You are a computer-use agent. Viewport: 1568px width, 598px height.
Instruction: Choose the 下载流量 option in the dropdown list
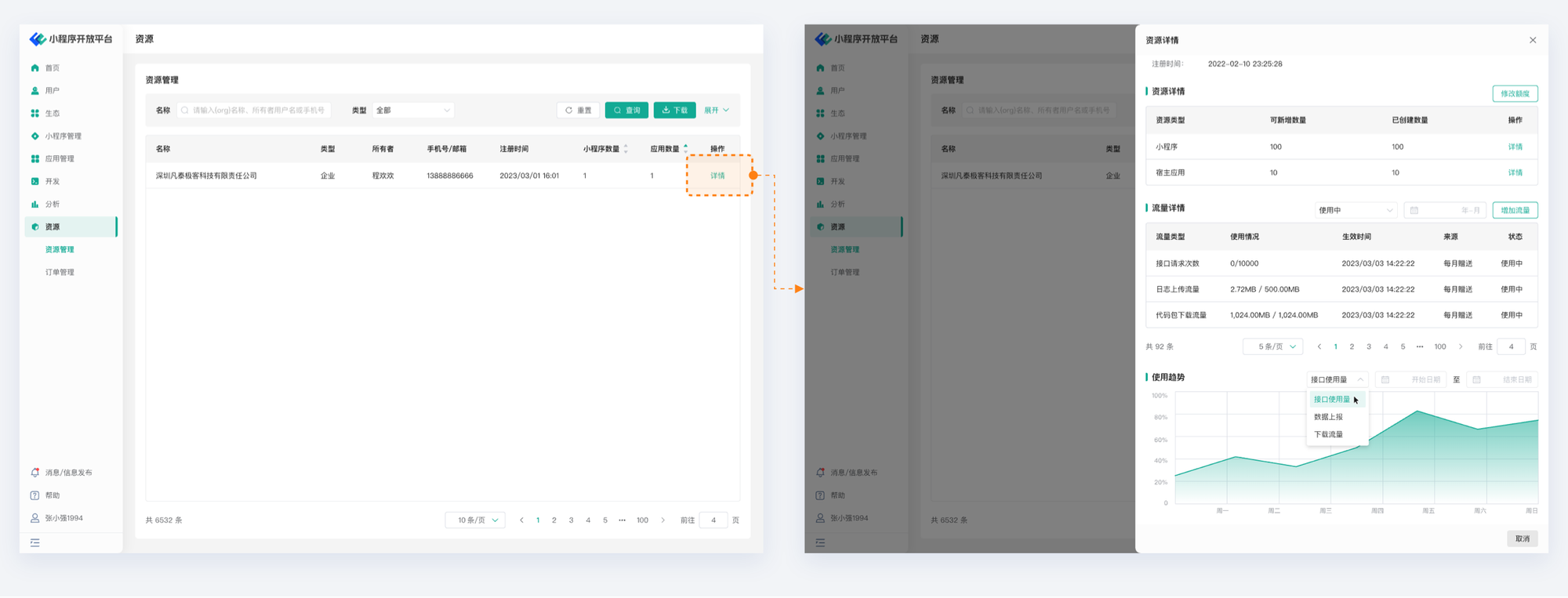point(1328,434)
